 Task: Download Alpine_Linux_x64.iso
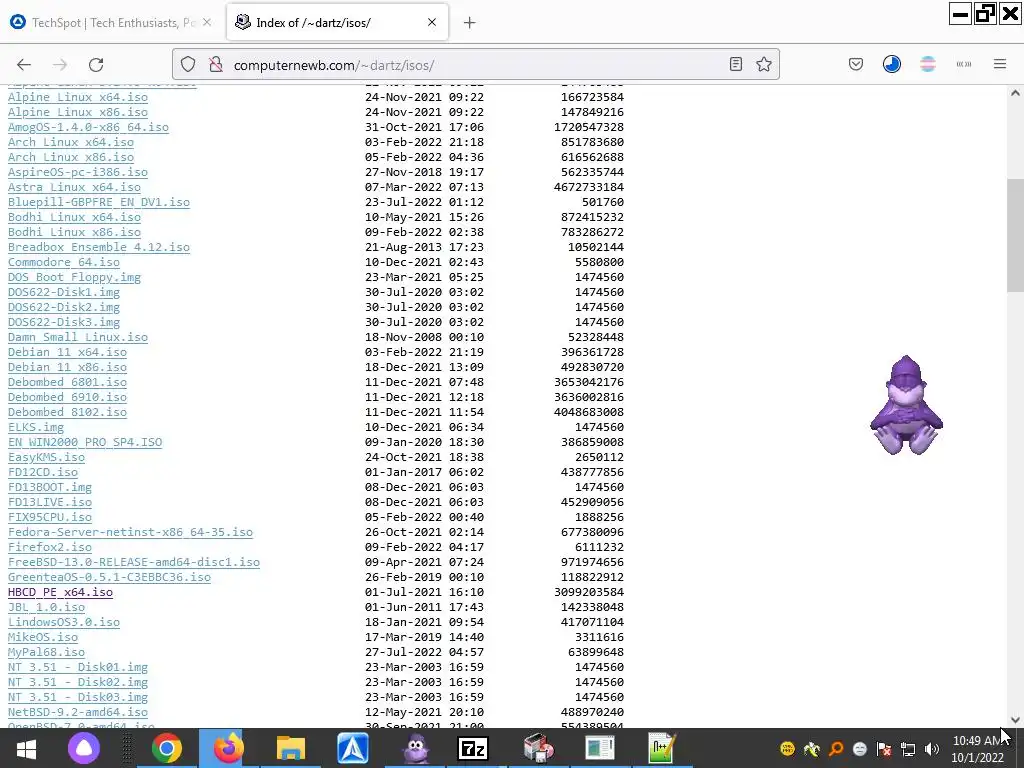point(78,97)
